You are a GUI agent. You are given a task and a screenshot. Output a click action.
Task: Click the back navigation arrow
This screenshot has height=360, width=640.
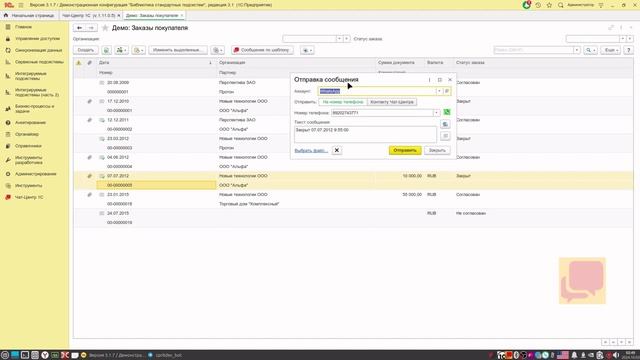click(80, 28)
